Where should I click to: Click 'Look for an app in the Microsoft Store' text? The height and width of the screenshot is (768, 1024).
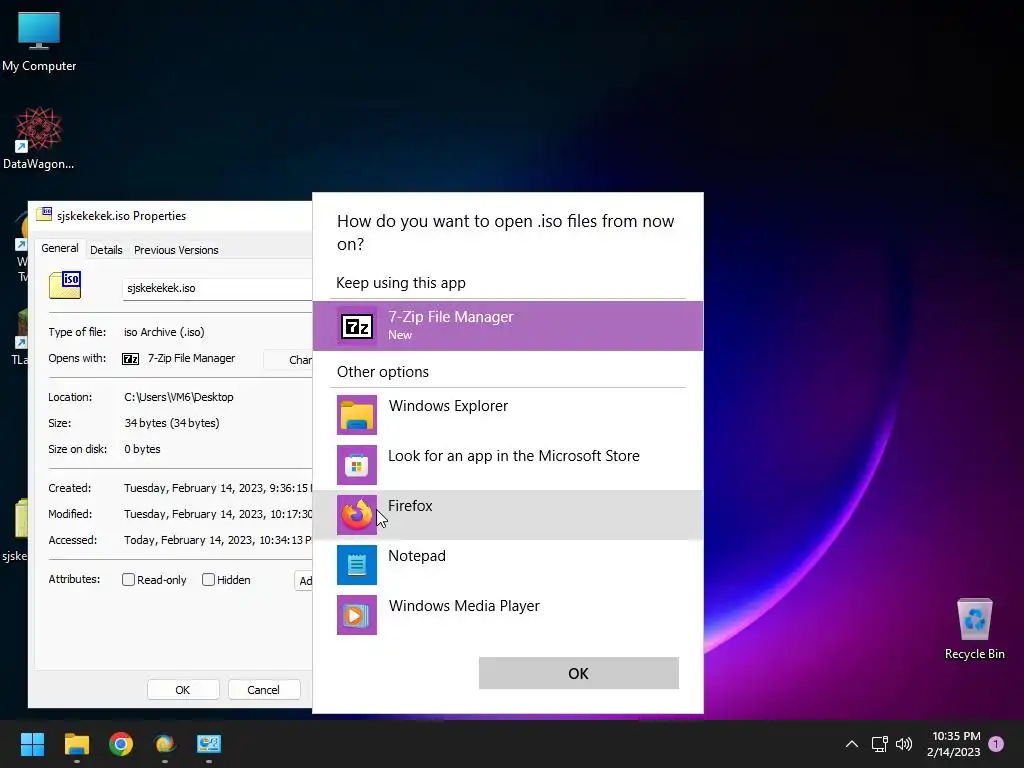click(514, 456)
